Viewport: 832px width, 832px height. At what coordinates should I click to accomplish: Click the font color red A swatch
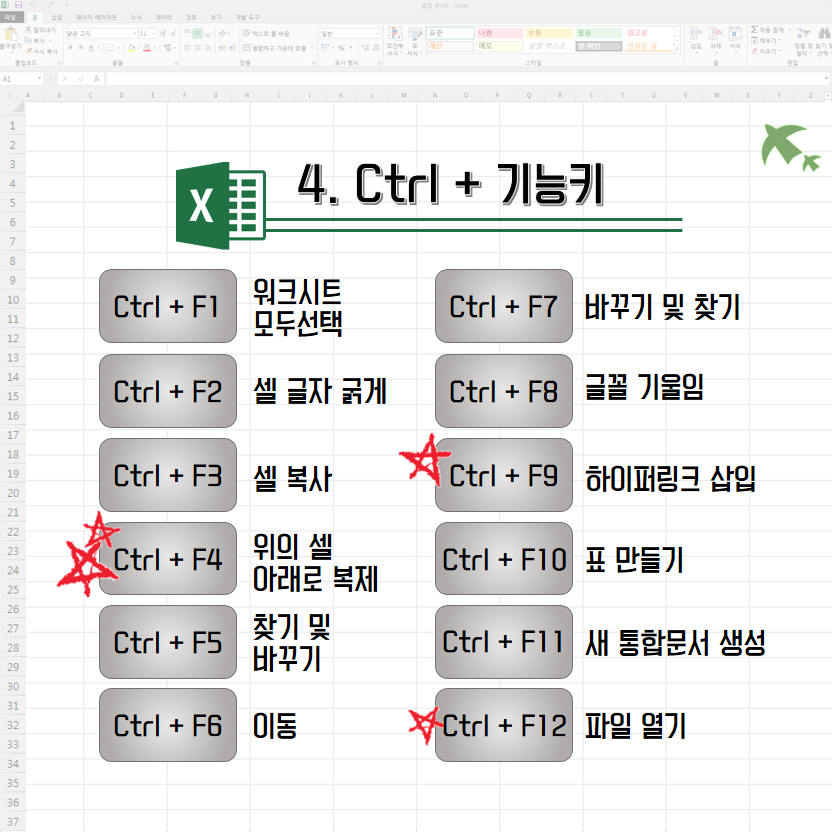pyautogui.click(x=148, y=47)
